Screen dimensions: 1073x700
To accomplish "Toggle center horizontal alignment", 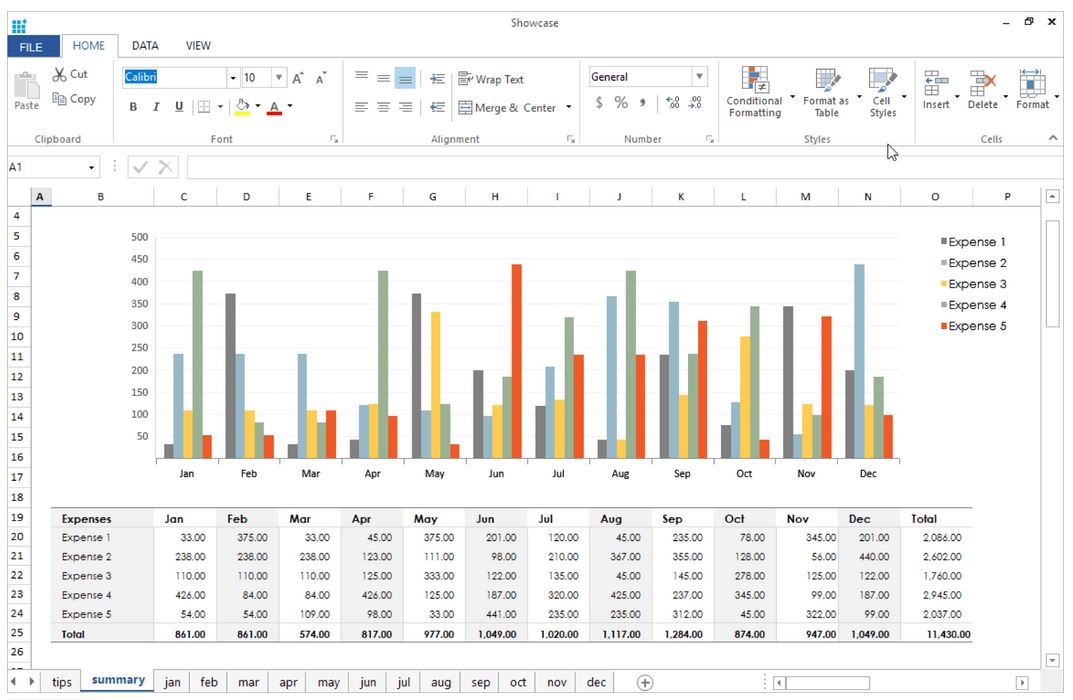I will [383, 107].
